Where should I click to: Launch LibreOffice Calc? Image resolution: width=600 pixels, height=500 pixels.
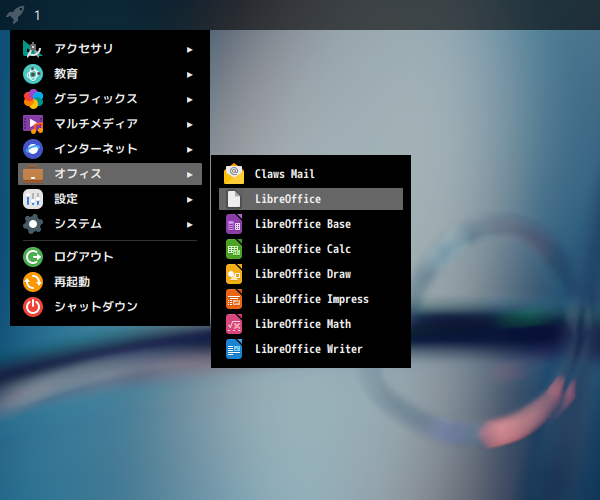[x=311, y=249]
